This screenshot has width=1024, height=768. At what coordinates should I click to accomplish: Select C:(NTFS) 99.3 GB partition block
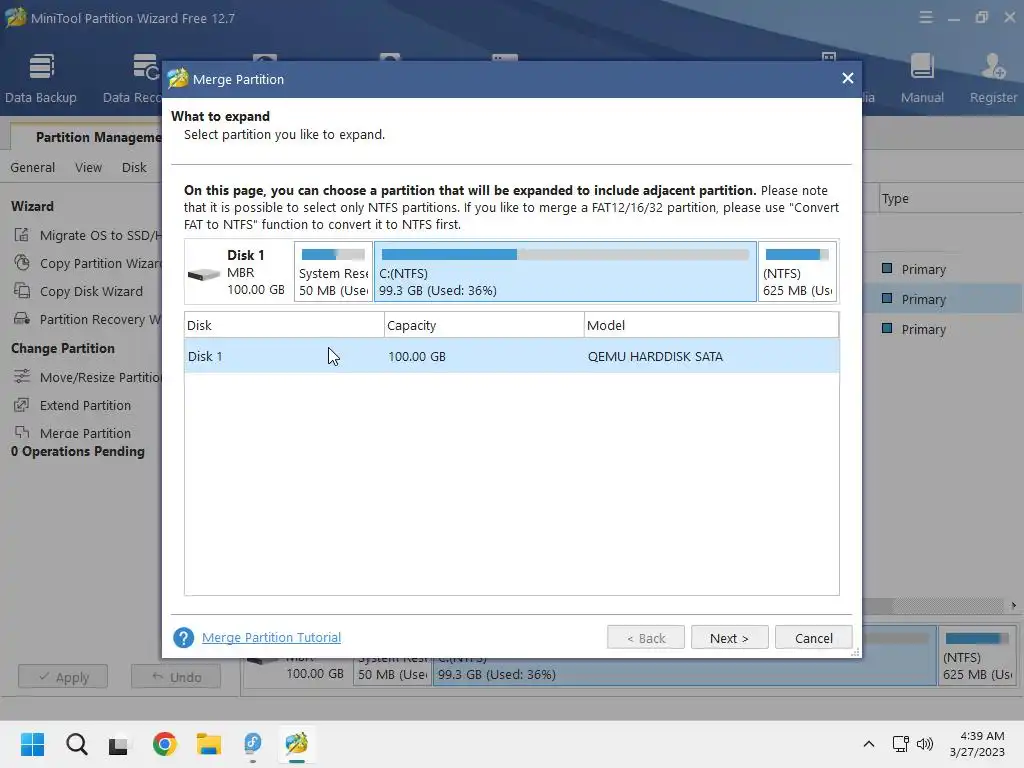[566, 272]
